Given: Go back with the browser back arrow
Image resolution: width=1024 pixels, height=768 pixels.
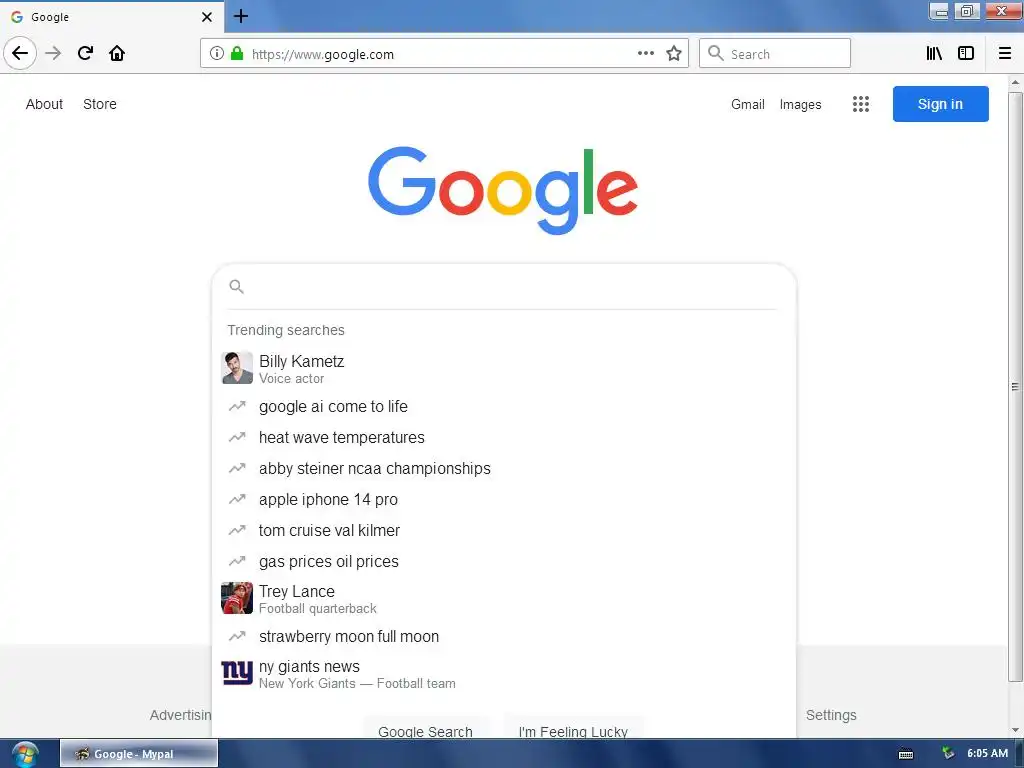Looking at the screenshot, I should [x=20, y=53].
